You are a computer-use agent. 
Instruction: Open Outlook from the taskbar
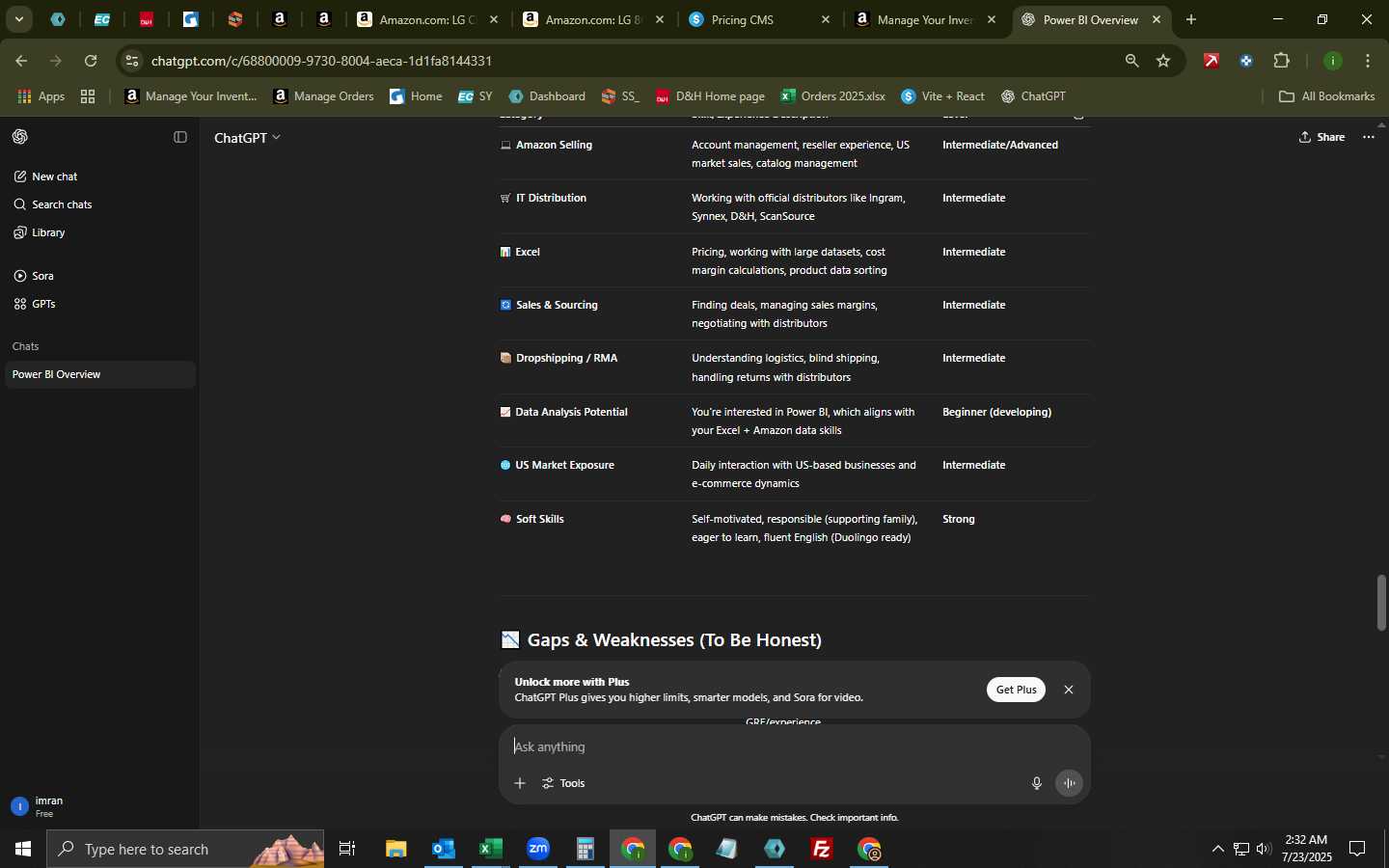point(444,849)
